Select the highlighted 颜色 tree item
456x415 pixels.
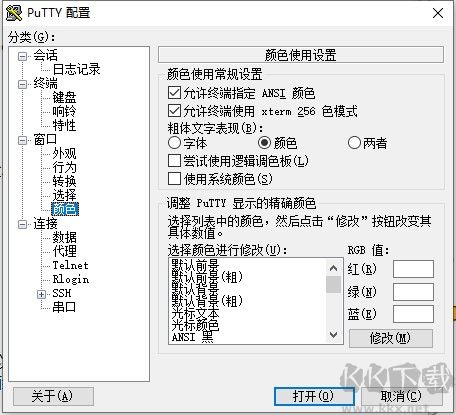[65, 209]
